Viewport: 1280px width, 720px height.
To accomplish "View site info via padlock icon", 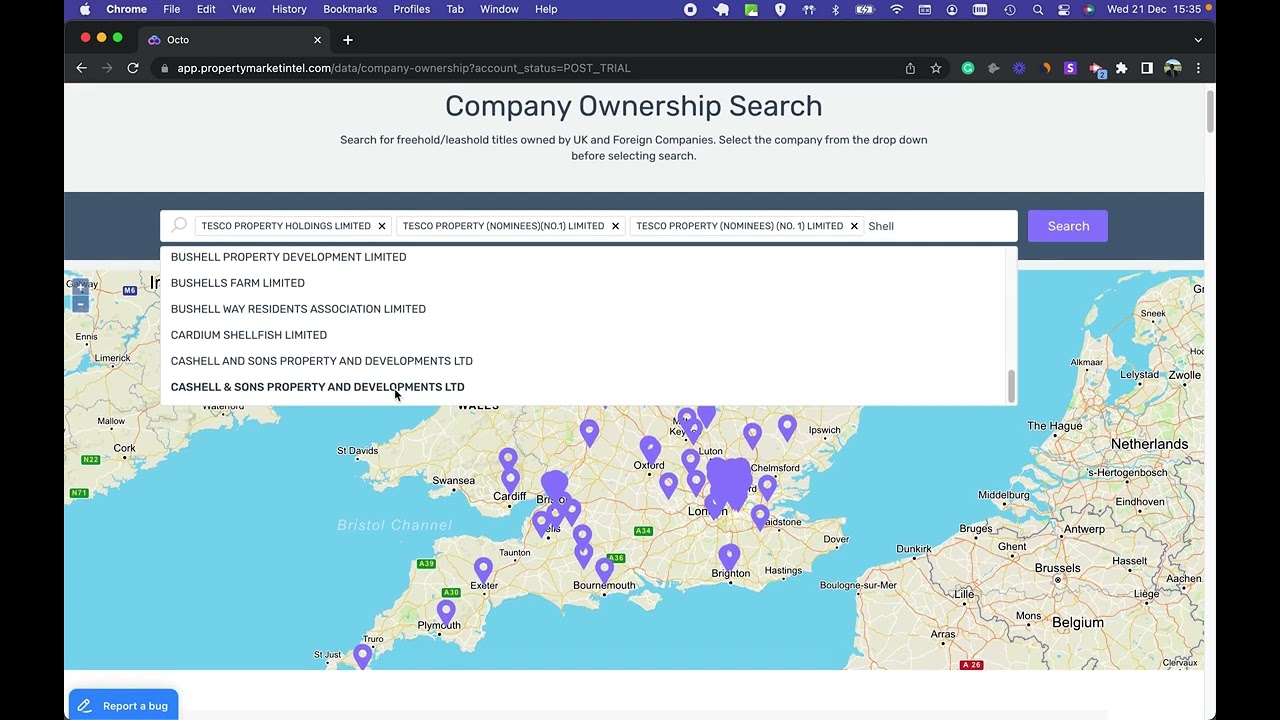I will pos(165,68).
